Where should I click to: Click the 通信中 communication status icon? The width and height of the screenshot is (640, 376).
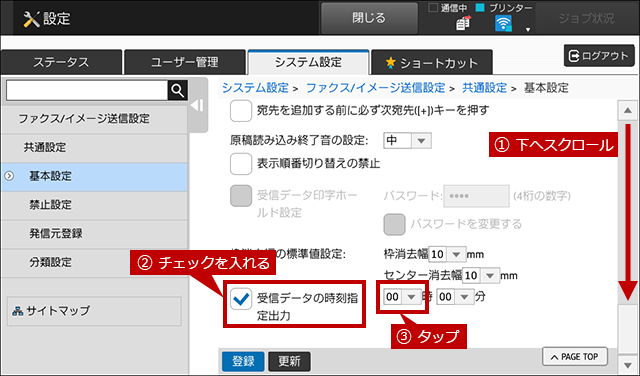tap(463, 23)
